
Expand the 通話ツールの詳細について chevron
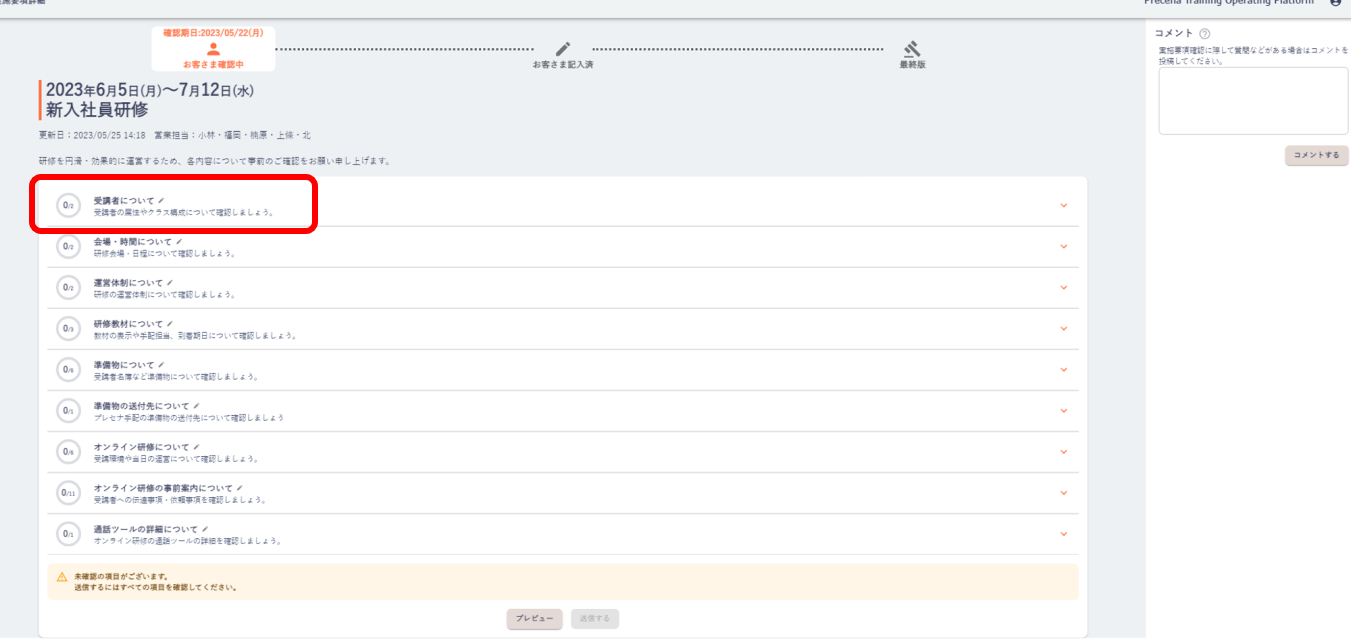1063,534
